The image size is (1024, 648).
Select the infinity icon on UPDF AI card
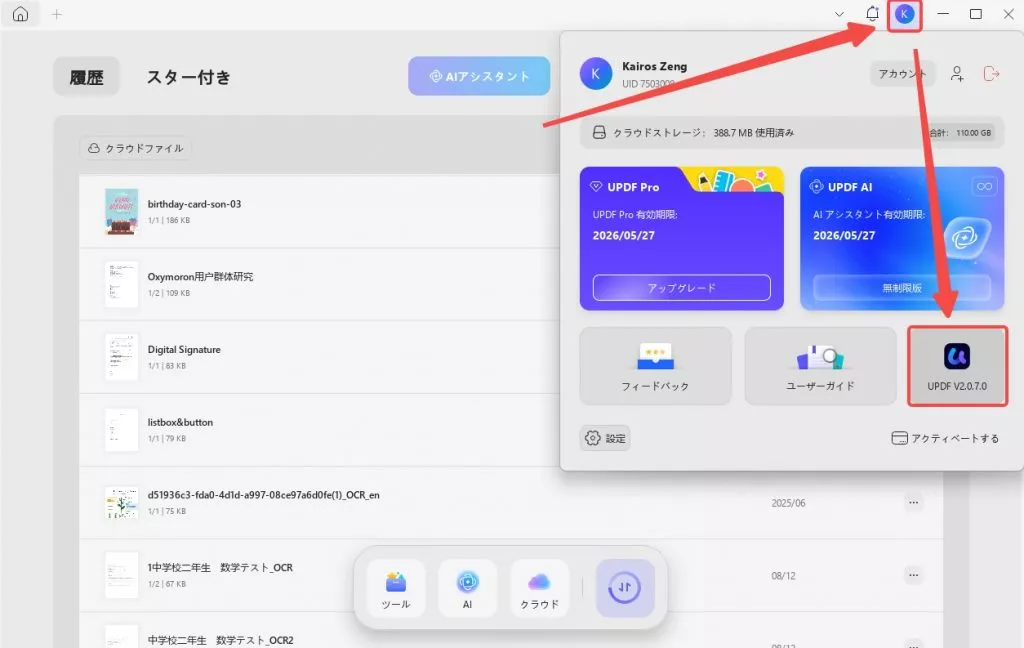tap(984, 187)
